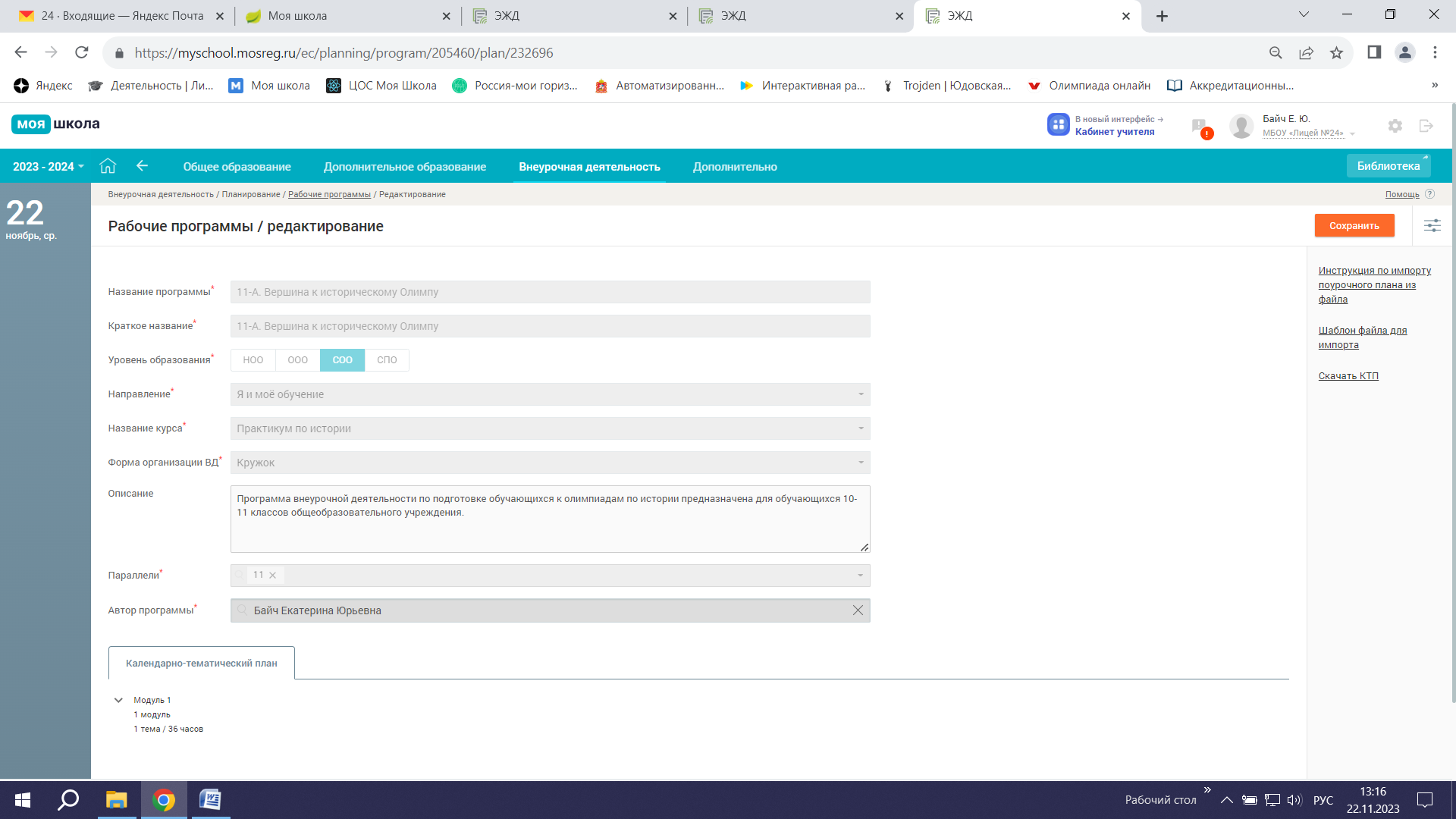Image resolution: width=1456 pixels, height=819 pixels.
Task: Show more bookmarks with the chevron
Action: pos(1435,85)
